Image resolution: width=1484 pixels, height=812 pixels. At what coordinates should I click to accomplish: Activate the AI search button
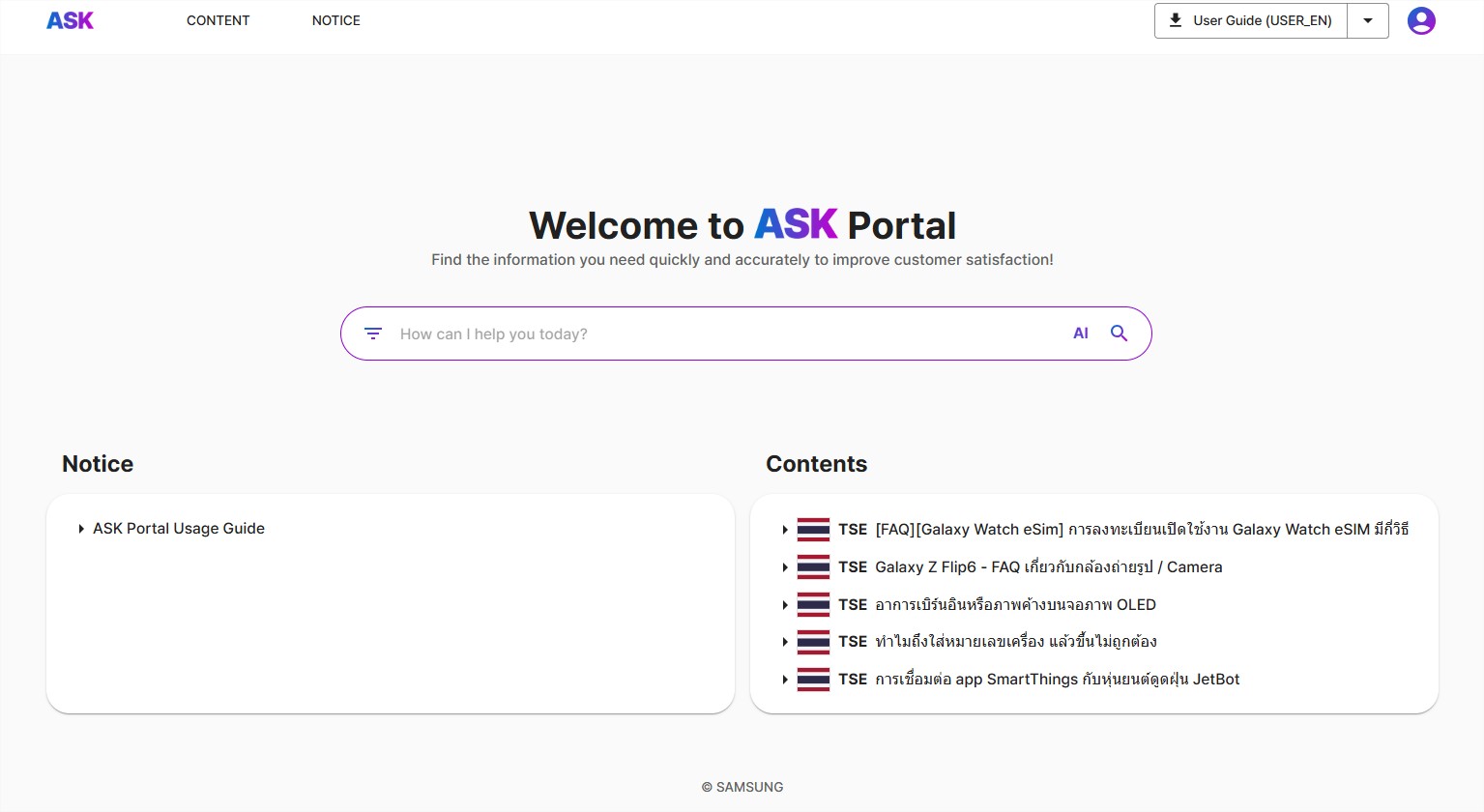click(x=1081, y=333)
